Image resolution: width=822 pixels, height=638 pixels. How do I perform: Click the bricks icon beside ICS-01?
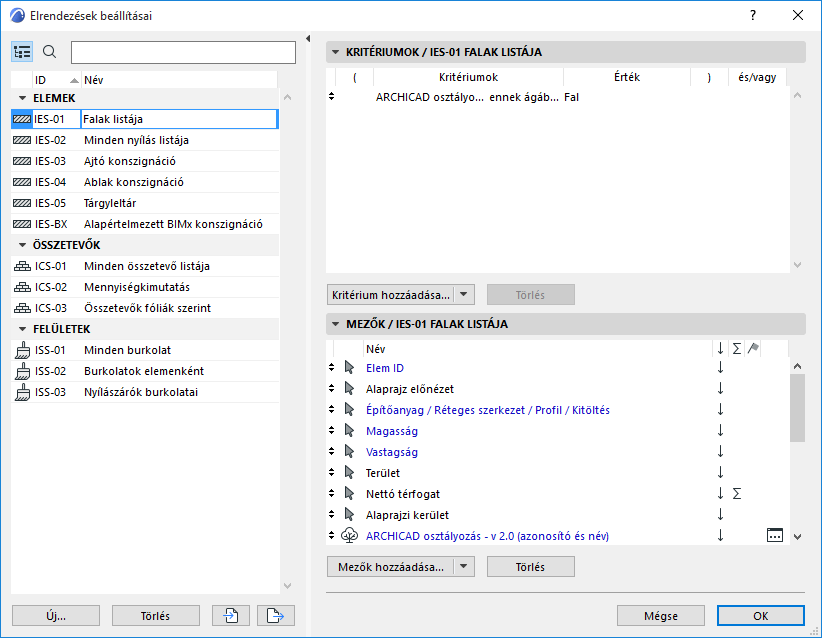(x=22, y=266)
